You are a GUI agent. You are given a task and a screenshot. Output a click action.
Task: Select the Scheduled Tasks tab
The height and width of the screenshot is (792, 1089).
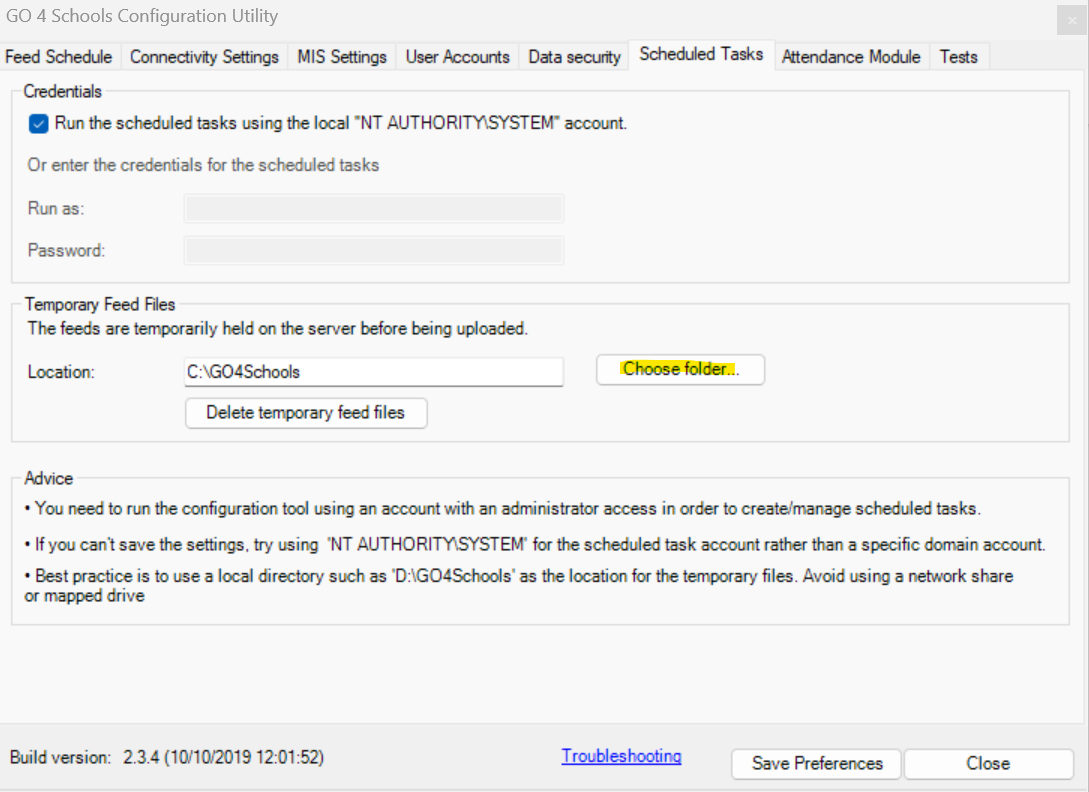click(701, 54)
